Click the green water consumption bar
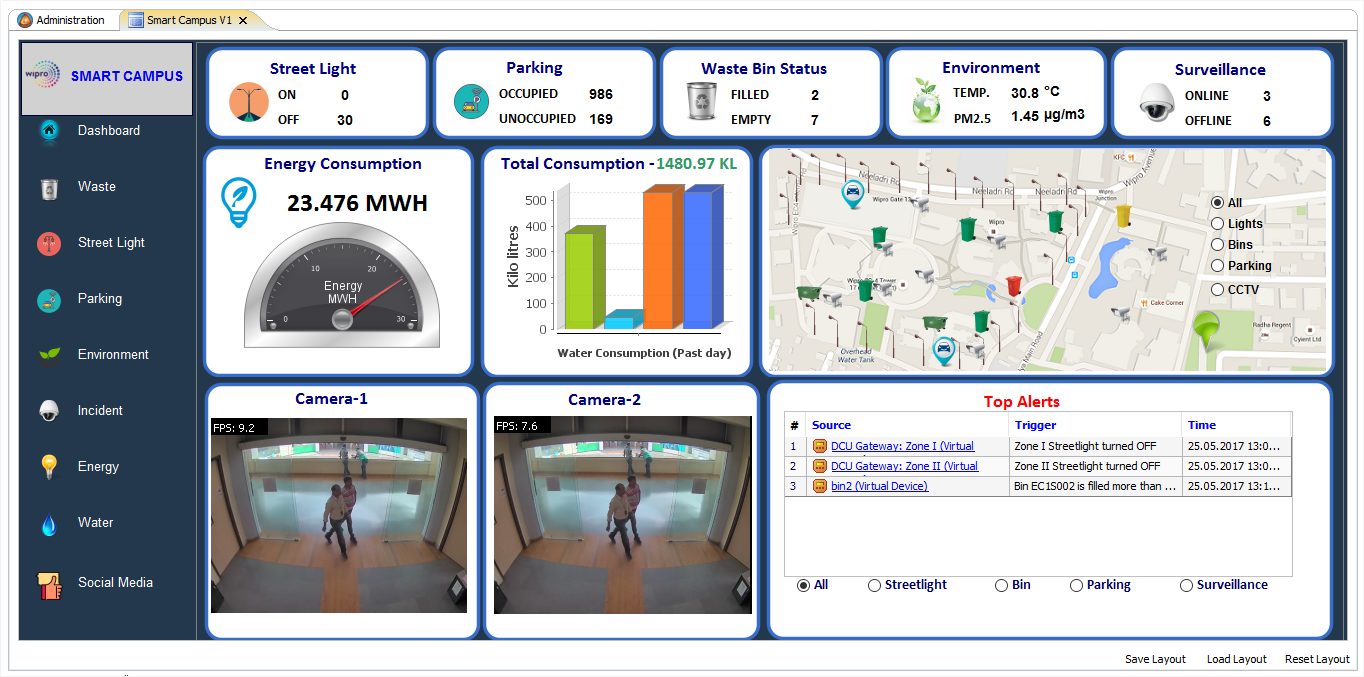 584,279
